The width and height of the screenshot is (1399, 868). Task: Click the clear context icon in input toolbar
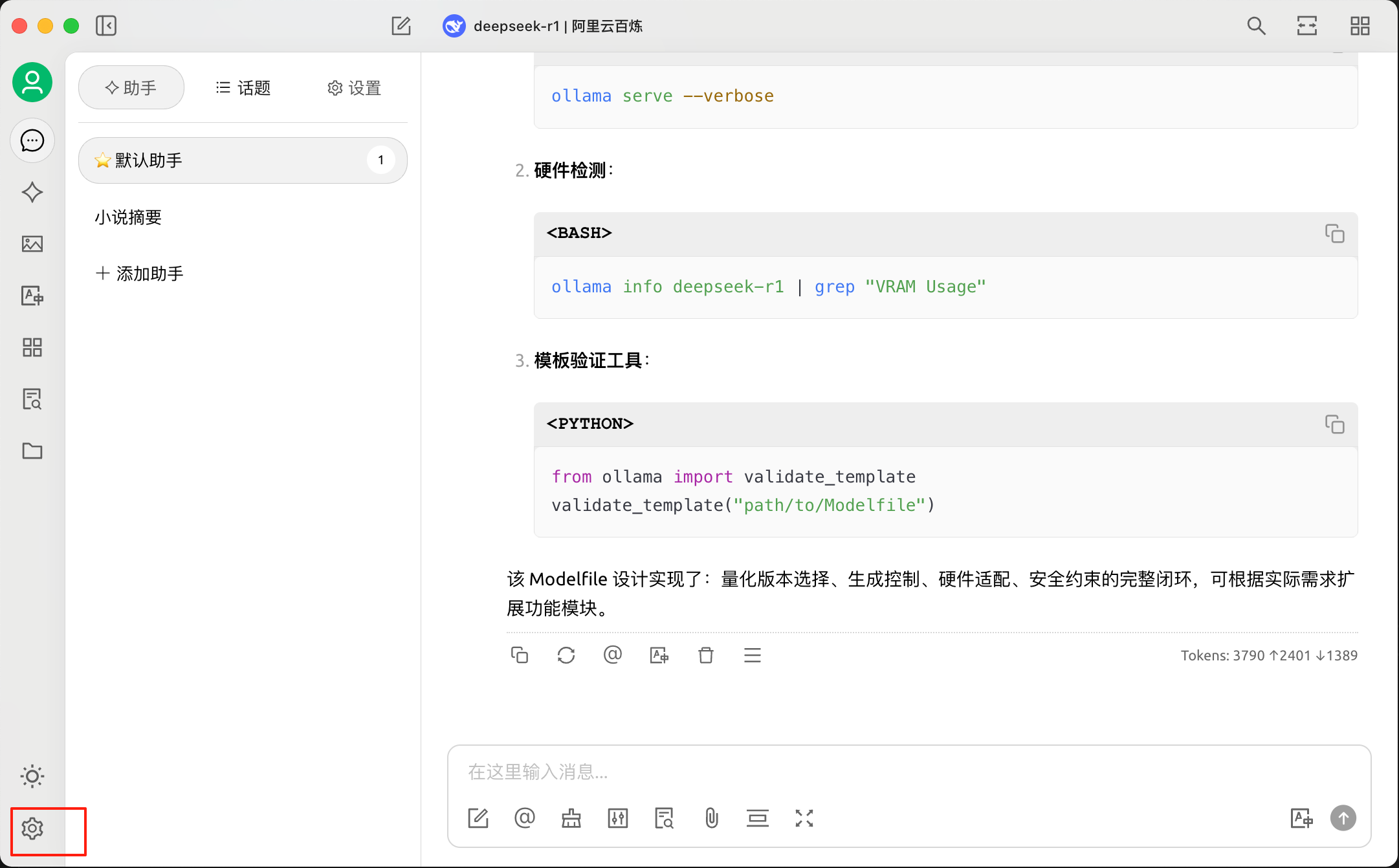click(x=758, y=818)
